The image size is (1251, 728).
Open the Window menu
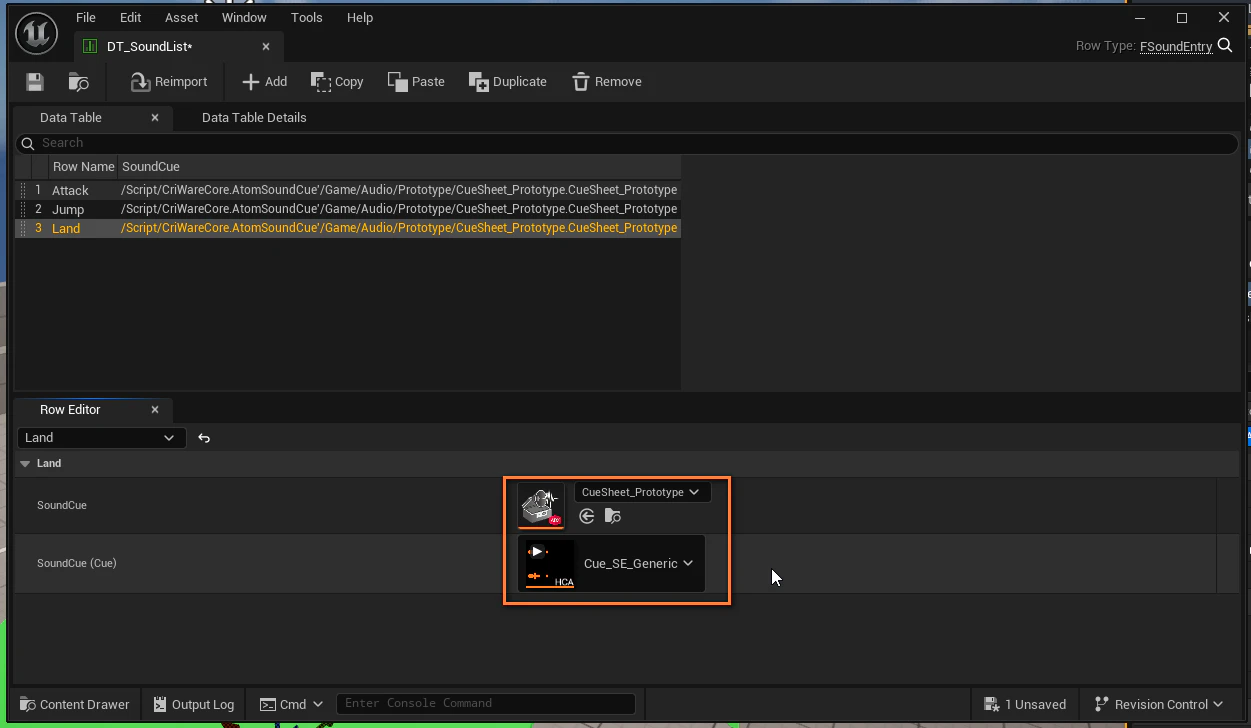point(244,17)
